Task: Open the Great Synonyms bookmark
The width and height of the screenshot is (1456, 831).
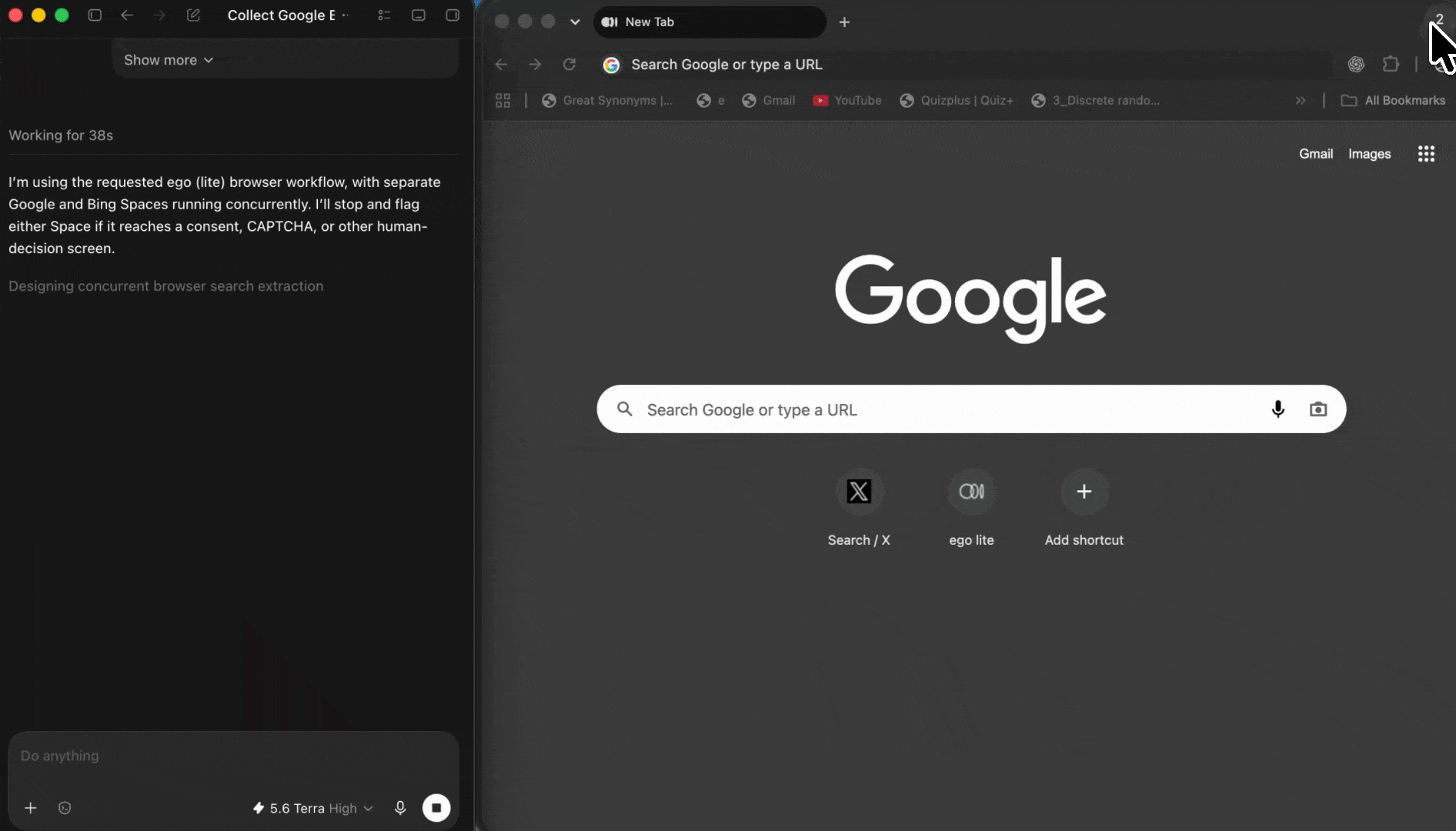Action: [x=607, y=101]
